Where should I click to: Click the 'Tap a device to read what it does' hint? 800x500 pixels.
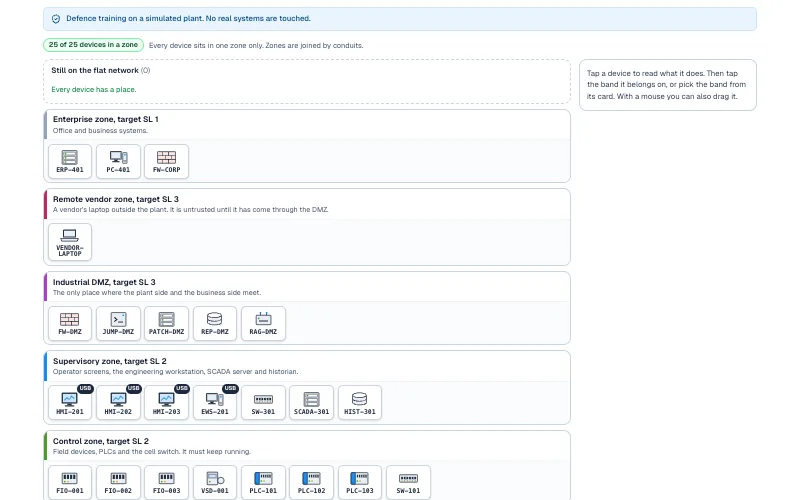pyautogui.click(x=666, y=85)
